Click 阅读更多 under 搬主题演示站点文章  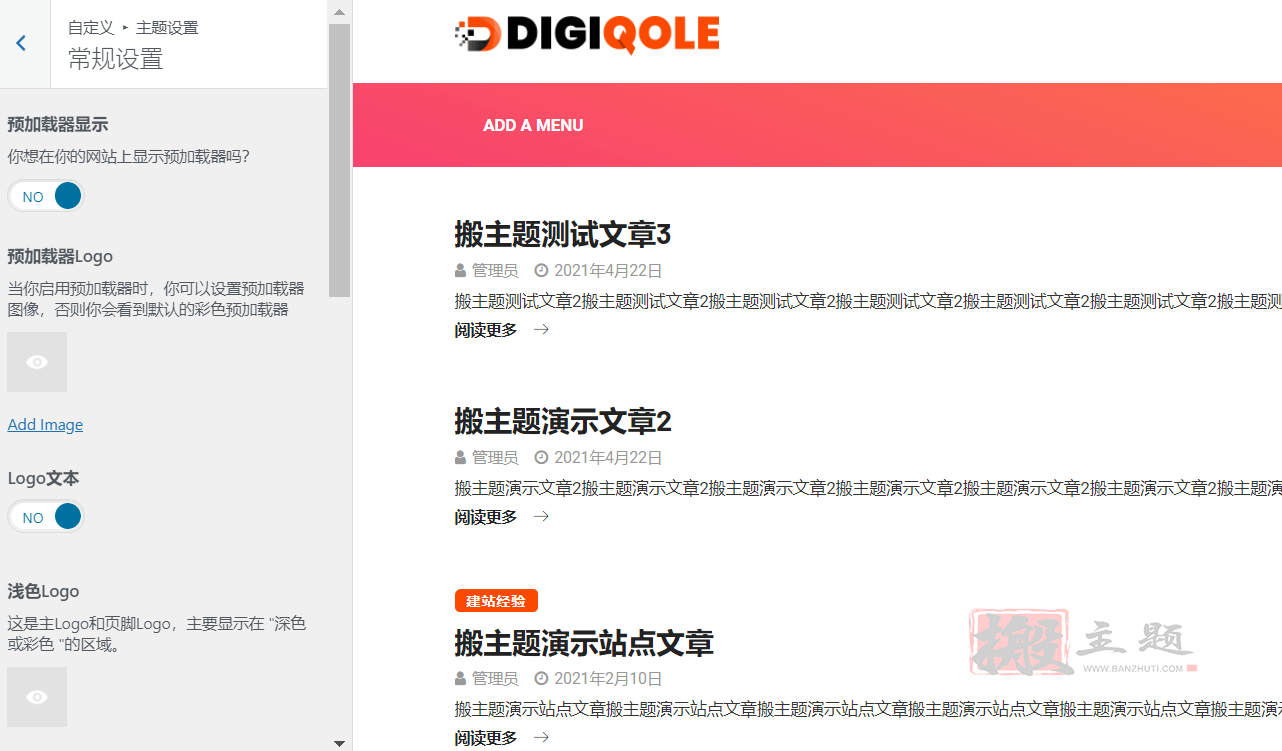tap(486, 737)
